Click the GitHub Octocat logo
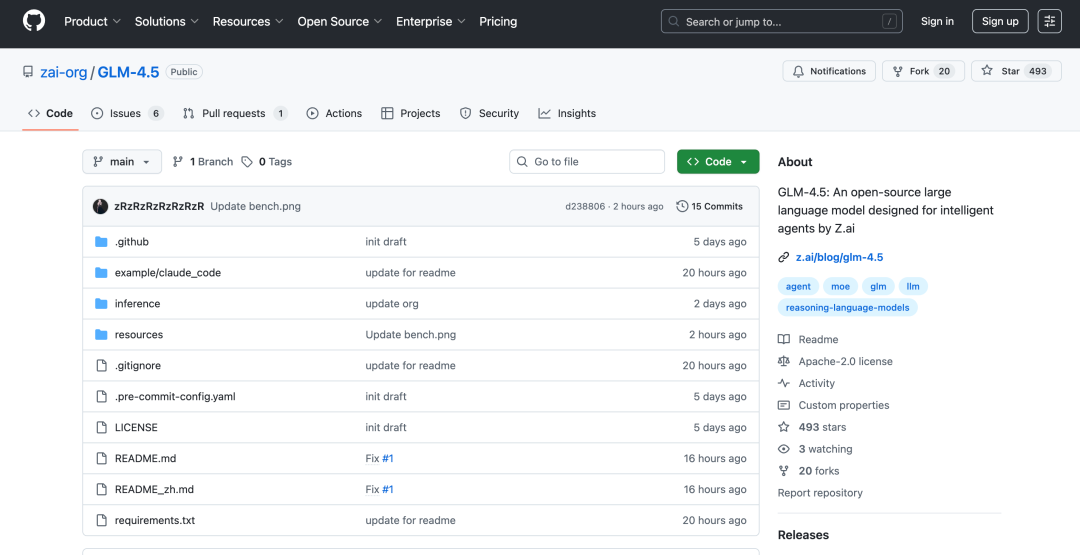 (34, 21)
